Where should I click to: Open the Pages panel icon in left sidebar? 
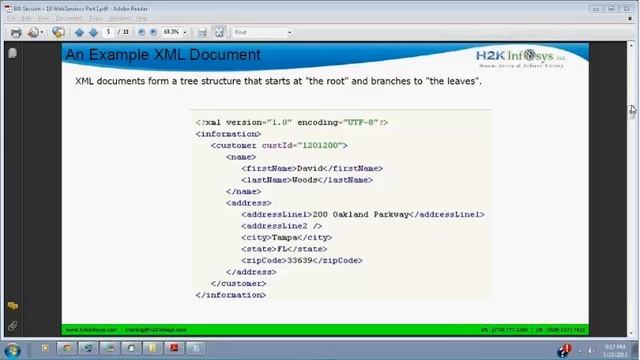(13, 53)
